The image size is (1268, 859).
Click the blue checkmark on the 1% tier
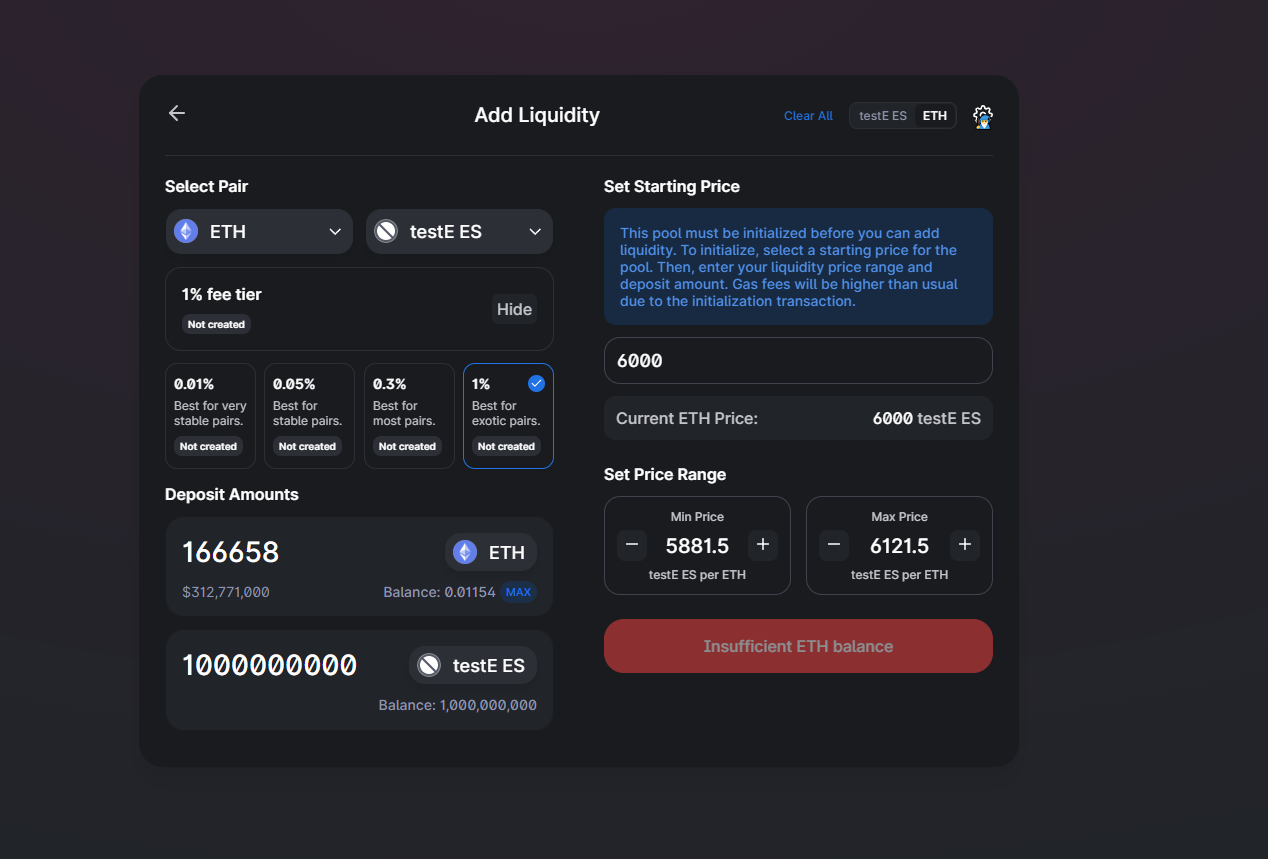pyautogui.click(x=536, y=382)
